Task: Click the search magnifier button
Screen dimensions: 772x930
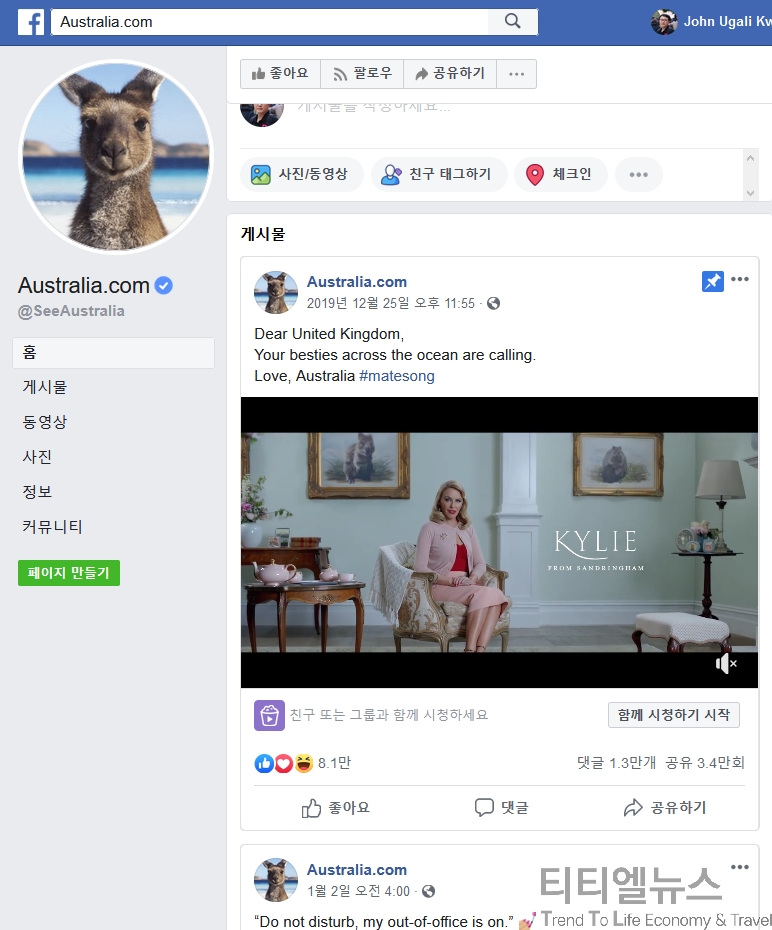Action: (513, 21)
